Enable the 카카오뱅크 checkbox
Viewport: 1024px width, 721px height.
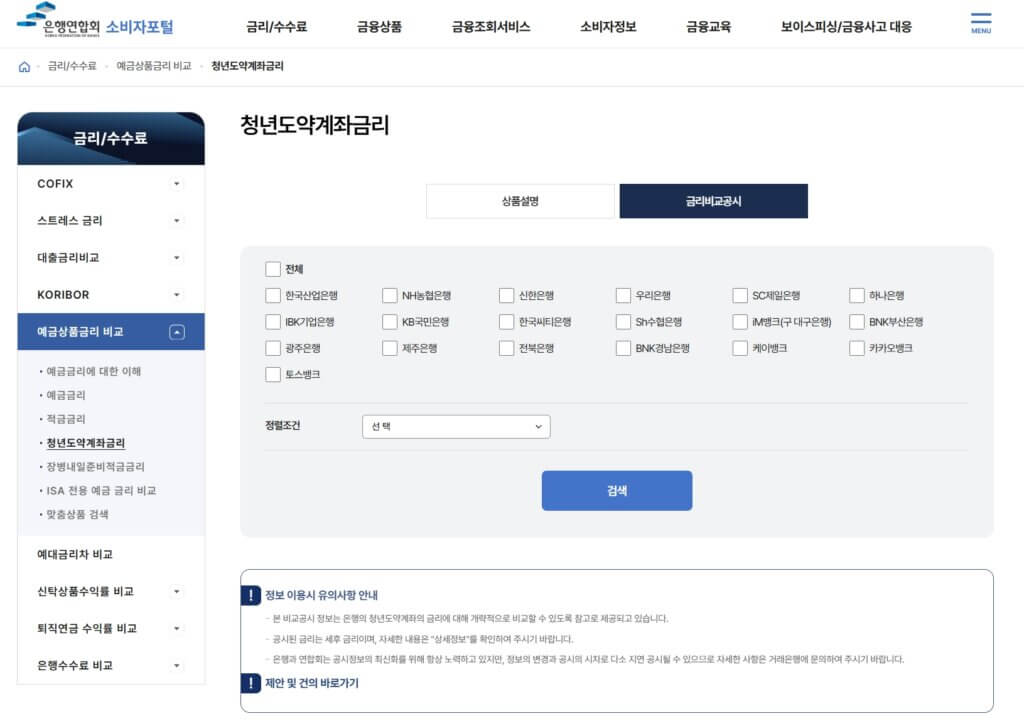(x=857, y=348)
